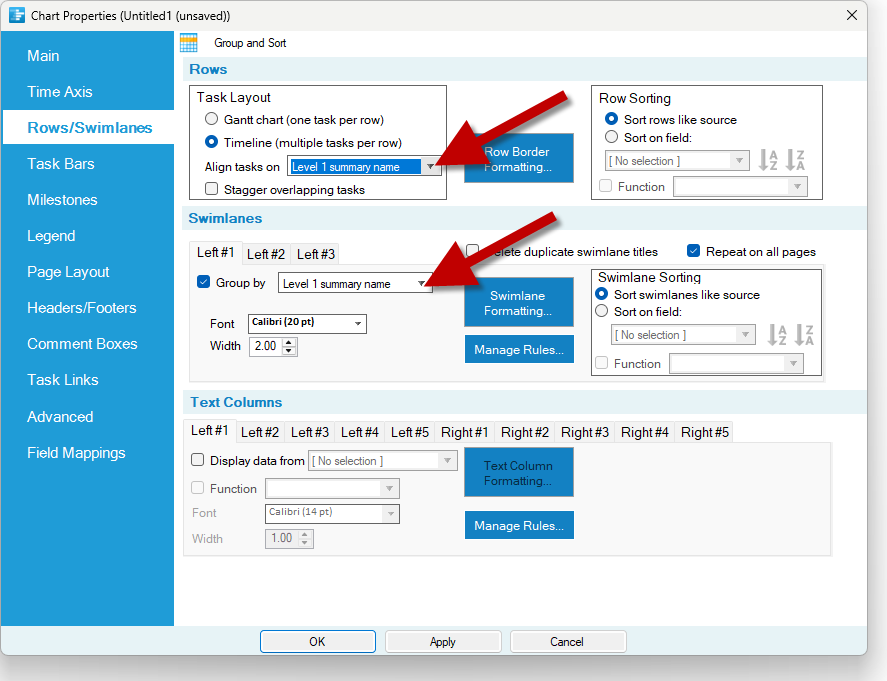
Task: Click descending Z-A sort icon in Row Sorting
Action: pyautogui.click(x=796, y=160)
